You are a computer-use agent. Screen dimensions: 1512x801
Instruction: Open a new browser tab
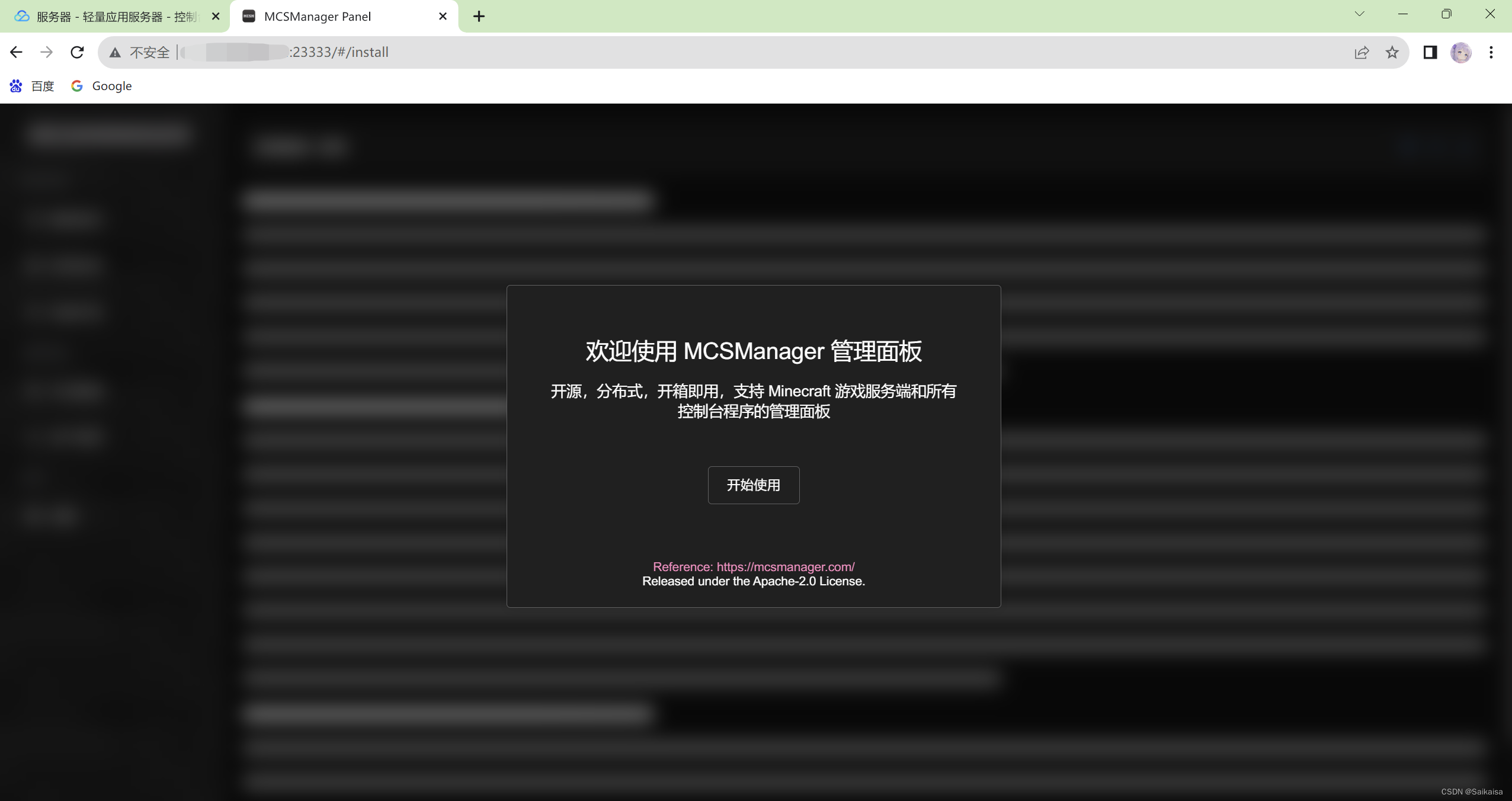479,17
